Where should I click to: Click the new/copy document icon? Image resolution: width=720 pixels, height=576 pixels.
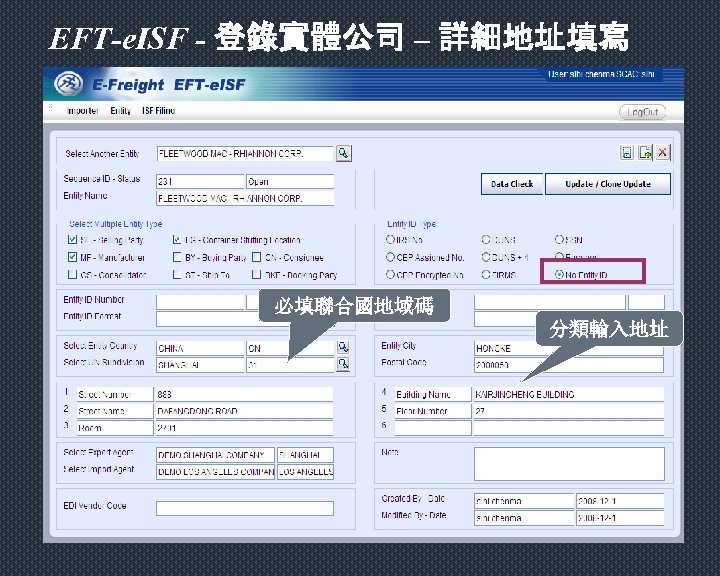(x=645, y=152)
